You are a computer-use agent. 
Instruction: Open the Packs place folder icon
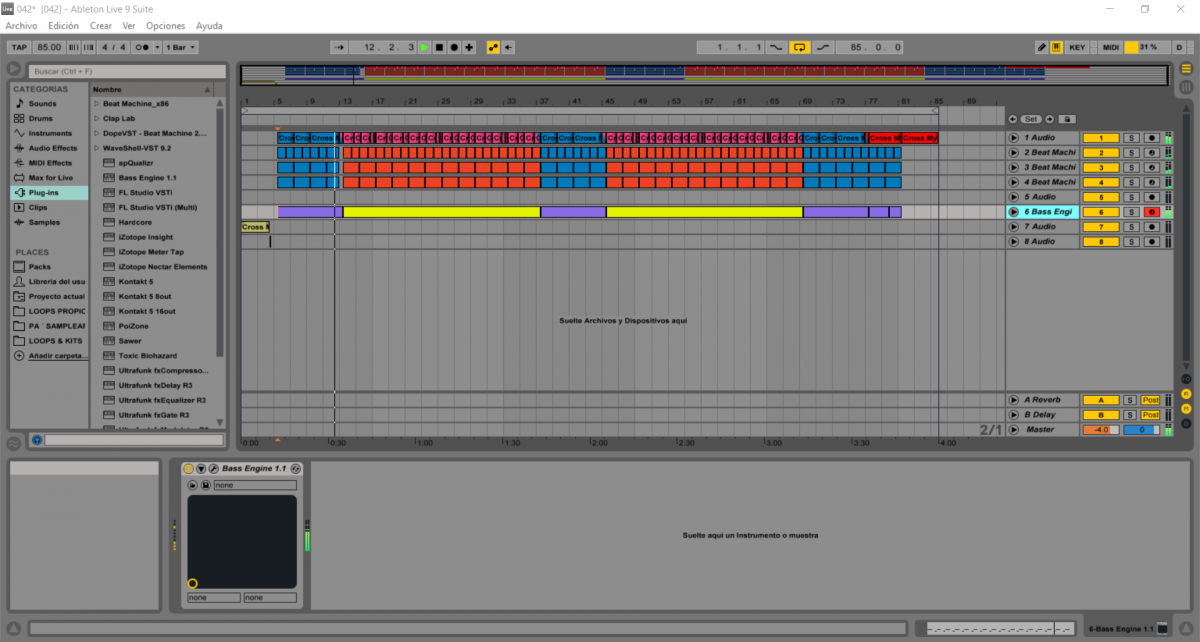point(19,267)
